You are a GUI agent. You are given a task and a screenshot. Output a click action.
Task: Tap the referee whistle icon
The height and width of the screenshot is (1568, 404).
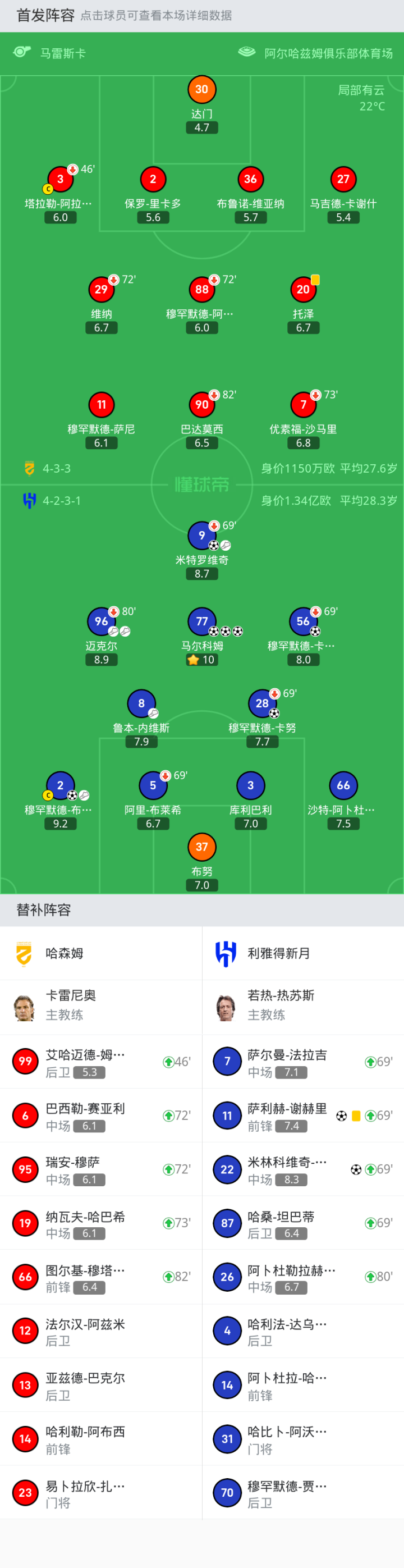[22, 52]
